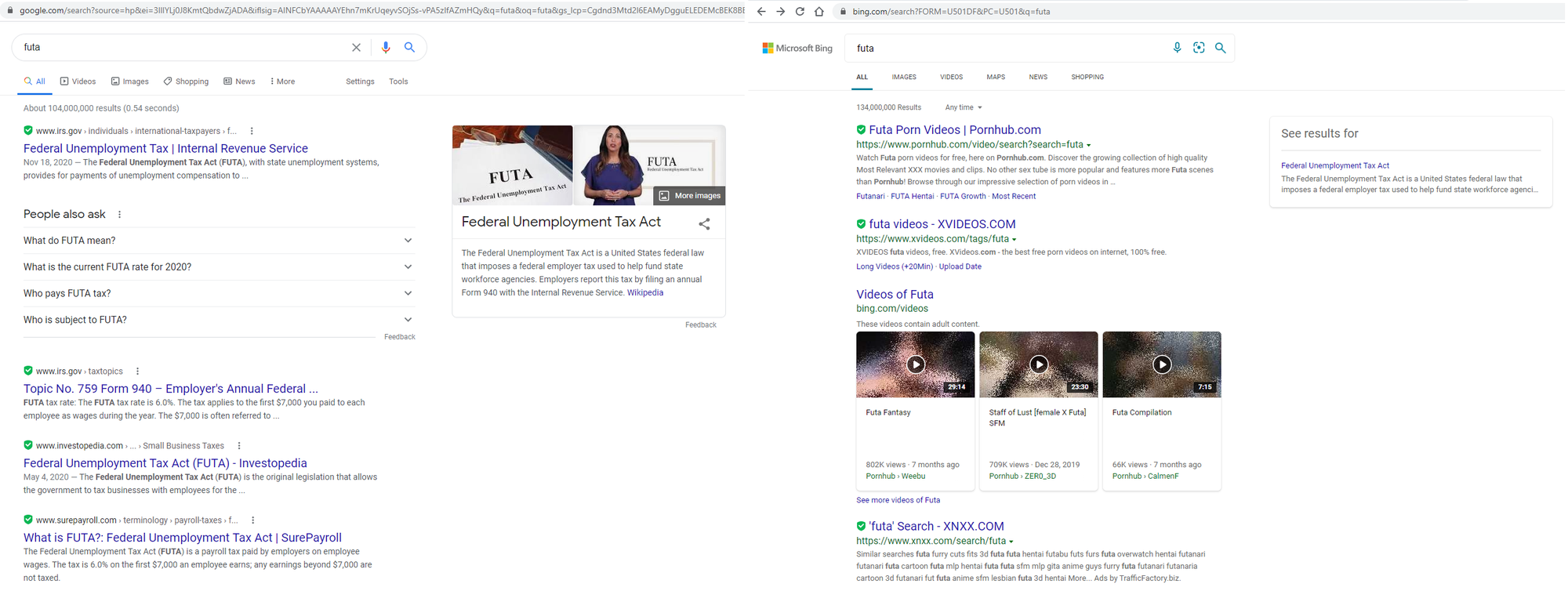Open the Investopedia Federal Unemployment Tax Act result
Image resolution: width=1568 pixels, height=609 pixels.
165,463
